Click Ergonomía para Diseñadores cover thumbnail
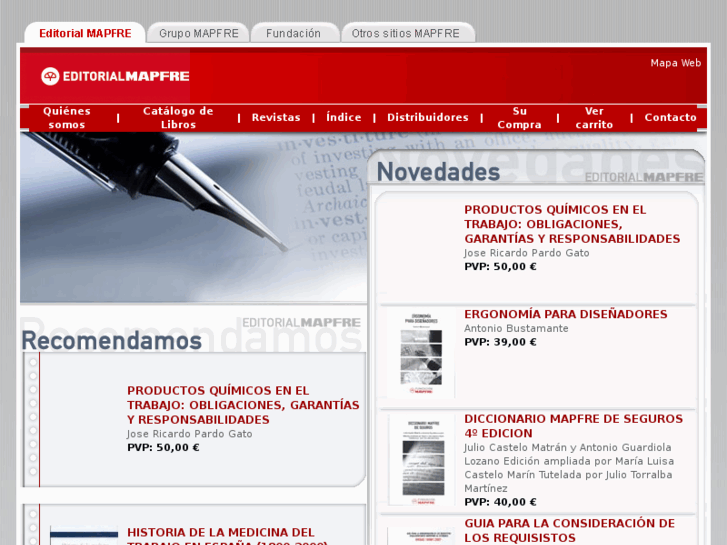Image resolution: width=727 pixels, height=545 pixels. coord(421,353)
